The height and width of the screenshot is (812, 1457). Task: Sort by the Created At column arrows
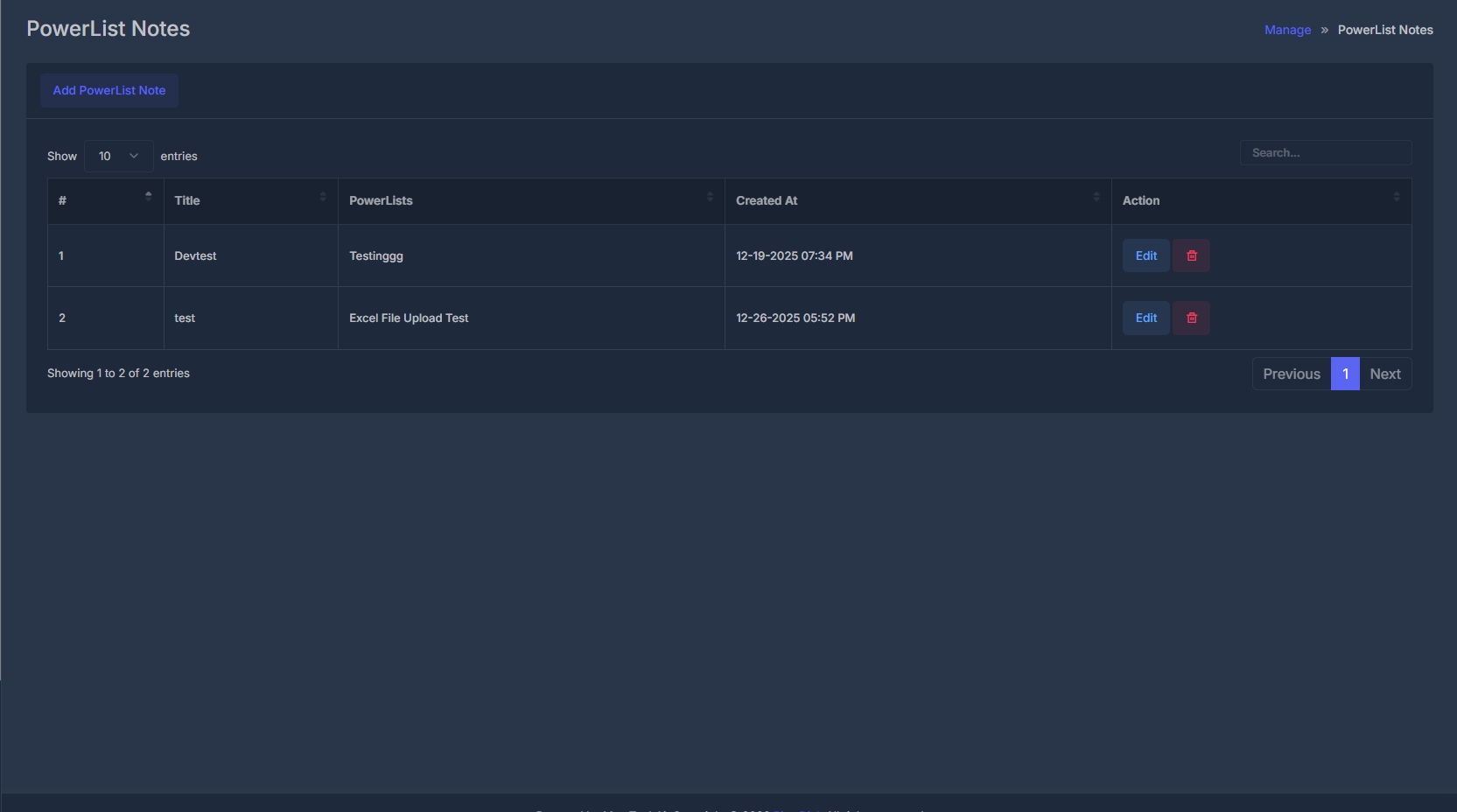point(1096,197)
